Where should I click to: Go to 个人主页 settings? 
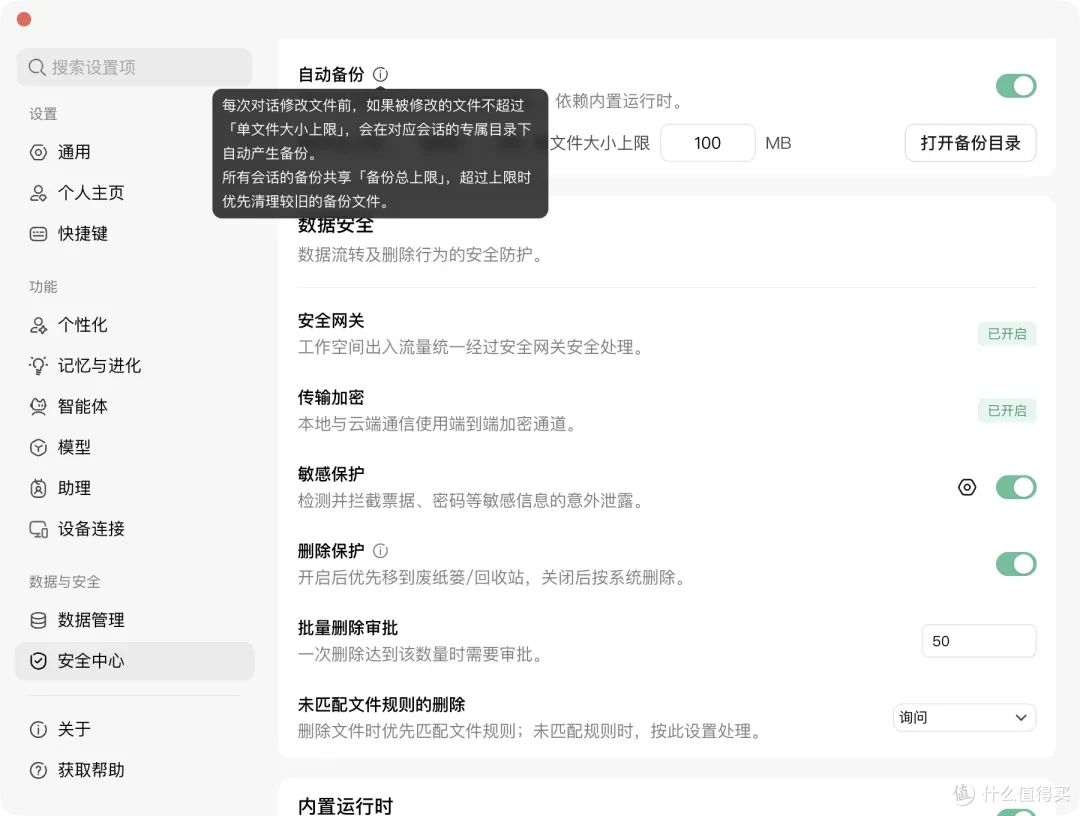pos(135,193)
